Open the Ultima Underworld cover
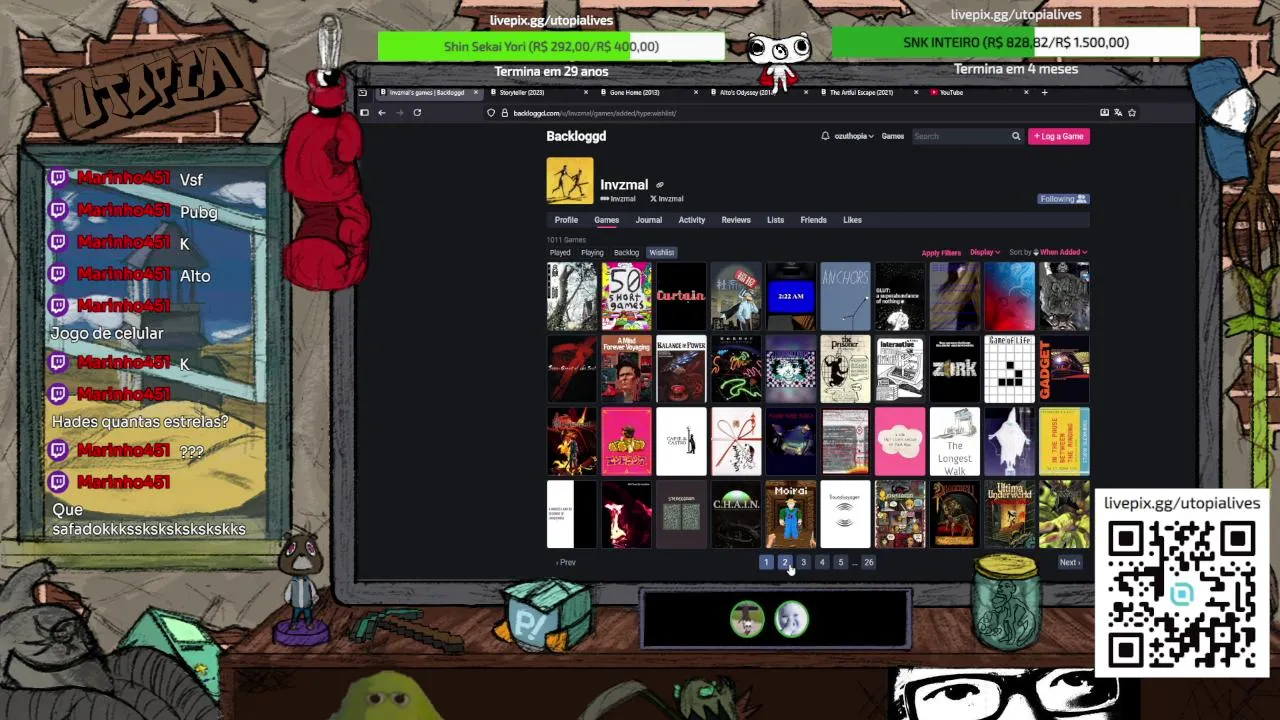The height and width of the screenshot is (720, 1280). click(1009, 515)
